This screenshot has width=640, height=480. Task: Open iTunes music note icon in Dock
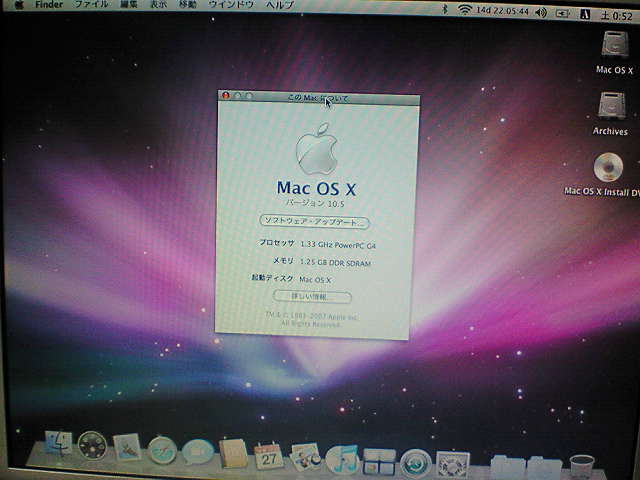click(342, 459)
